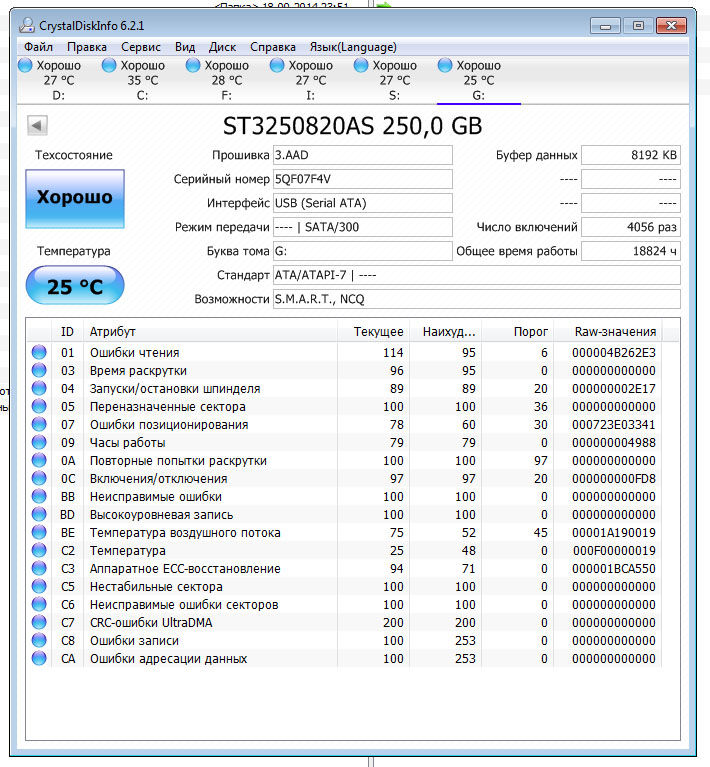Image resolution: width=710 pixels, height=767 pixels.
Task: Click status orb for Время раскрутки row
Action: point(39,370)
